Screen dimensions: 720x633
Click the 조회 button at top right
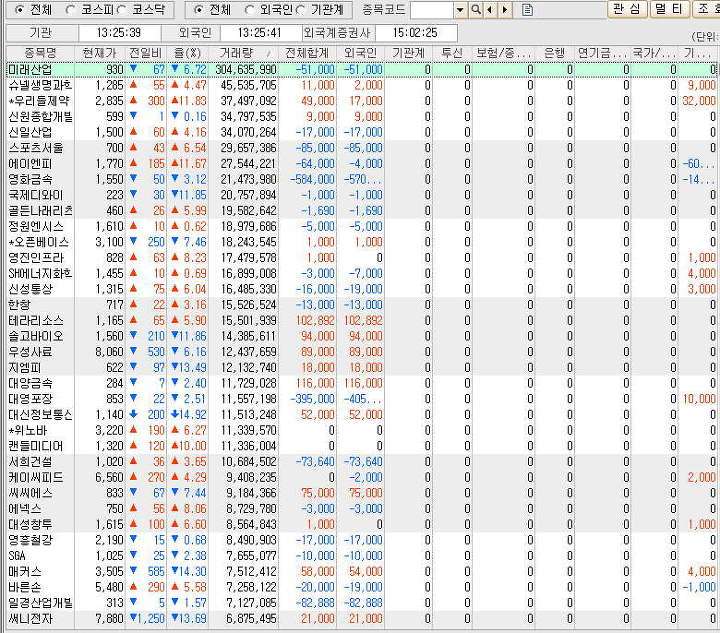pos(705,9)
